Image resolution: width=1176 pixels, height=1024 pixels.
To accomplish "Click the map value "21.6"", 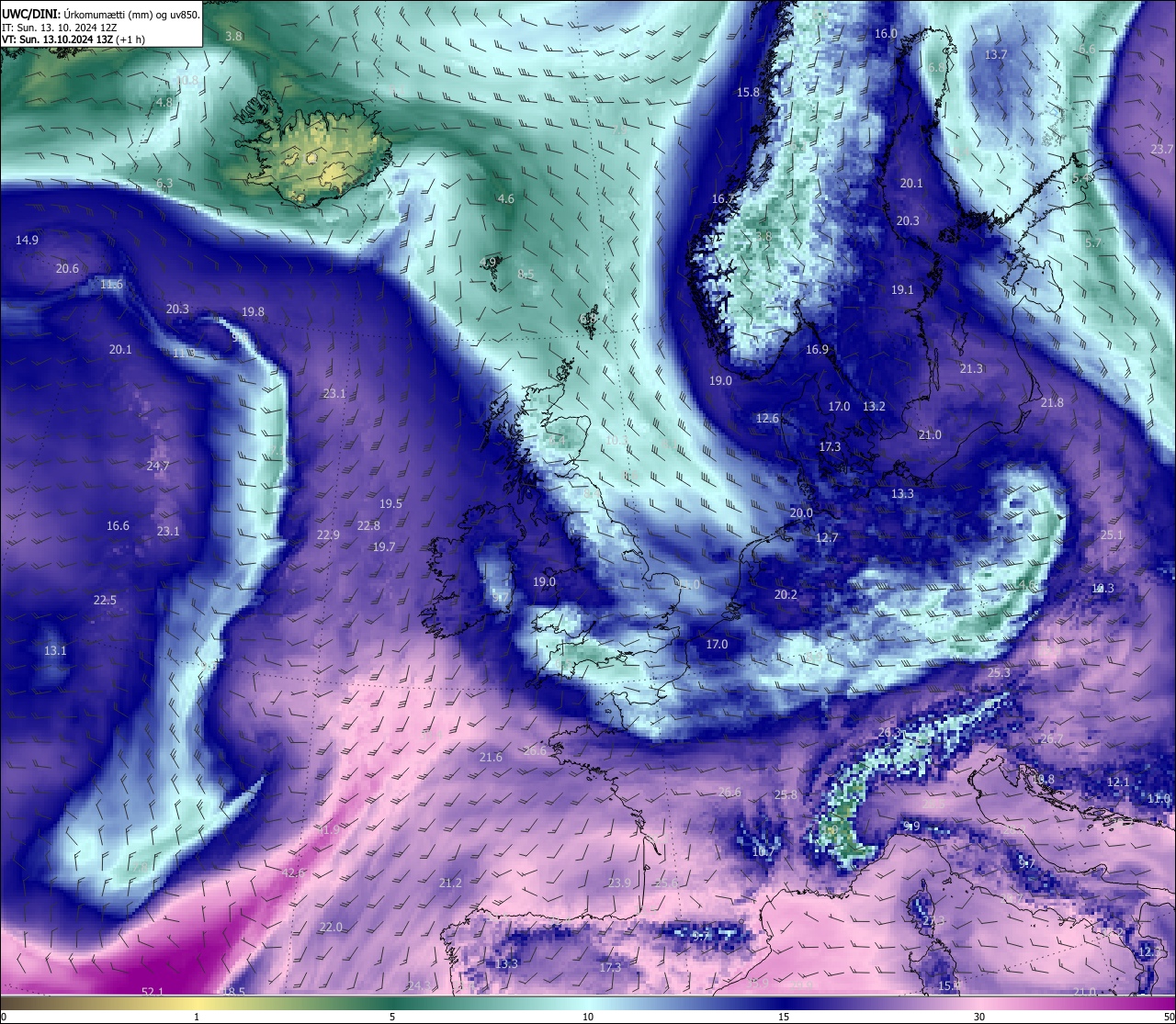I will 491,757.
